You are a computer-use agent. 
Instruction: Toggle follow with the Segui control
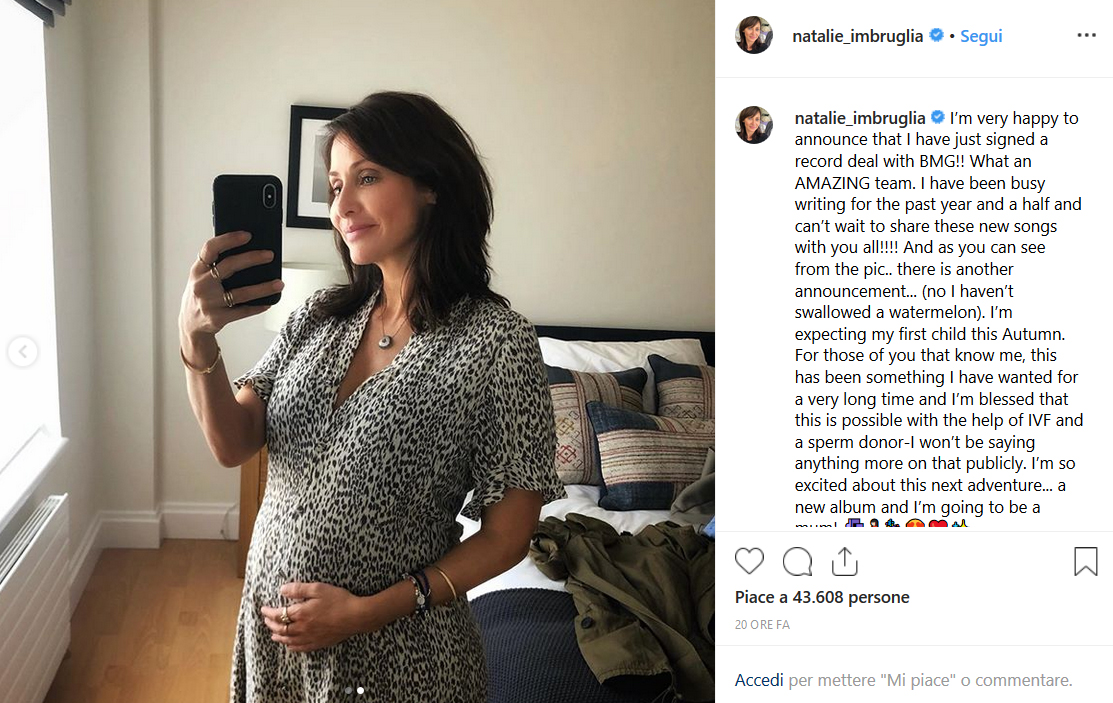click(x=980, y=36)
